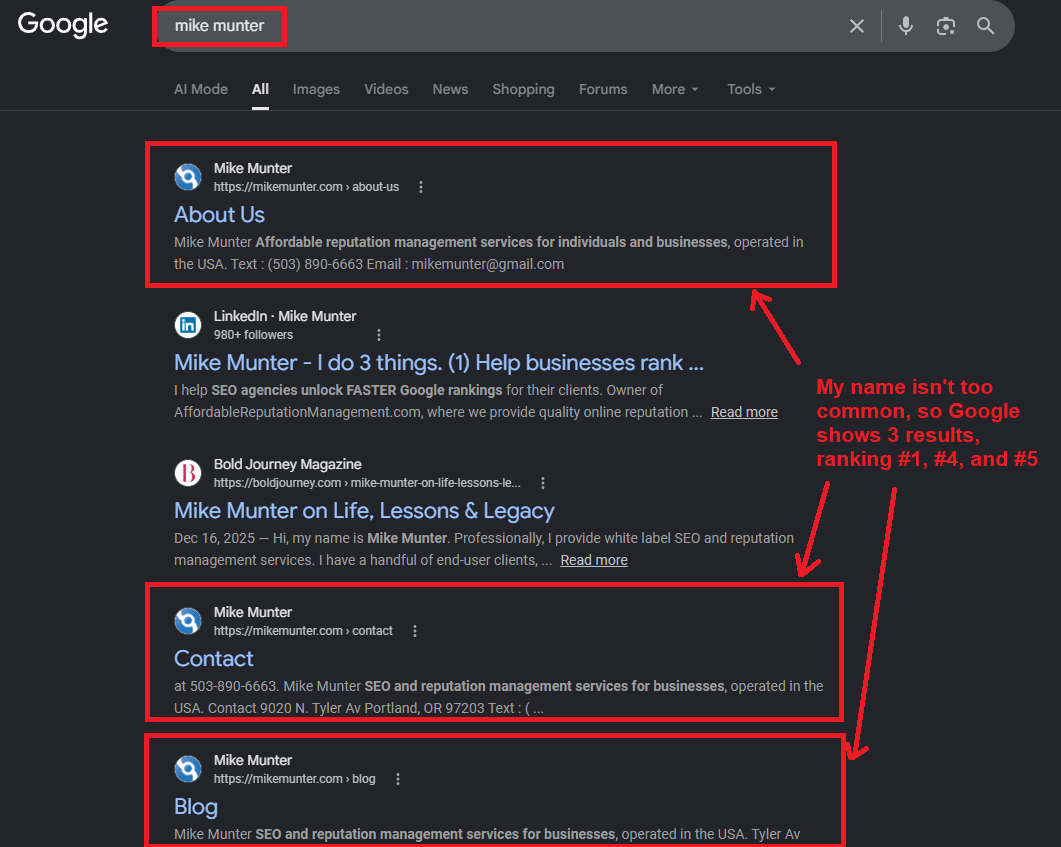1061x847 pixels.
Task: Open options menu for the blog result
Action: click(398, 779)
